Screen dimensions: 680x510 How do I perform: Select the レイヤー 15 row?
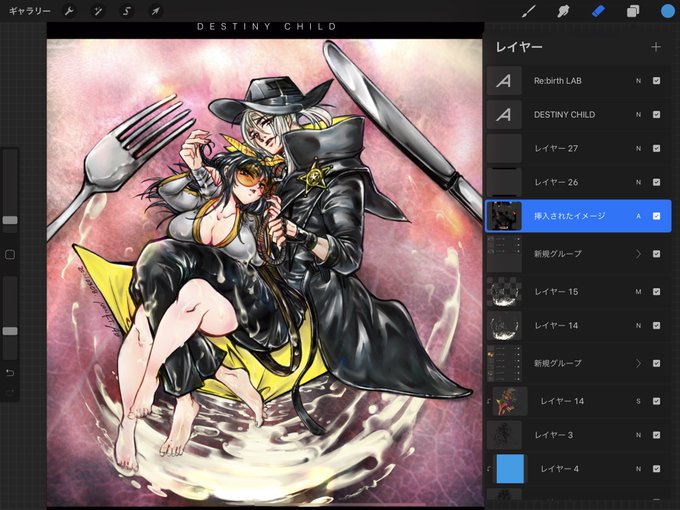point(578,292)
